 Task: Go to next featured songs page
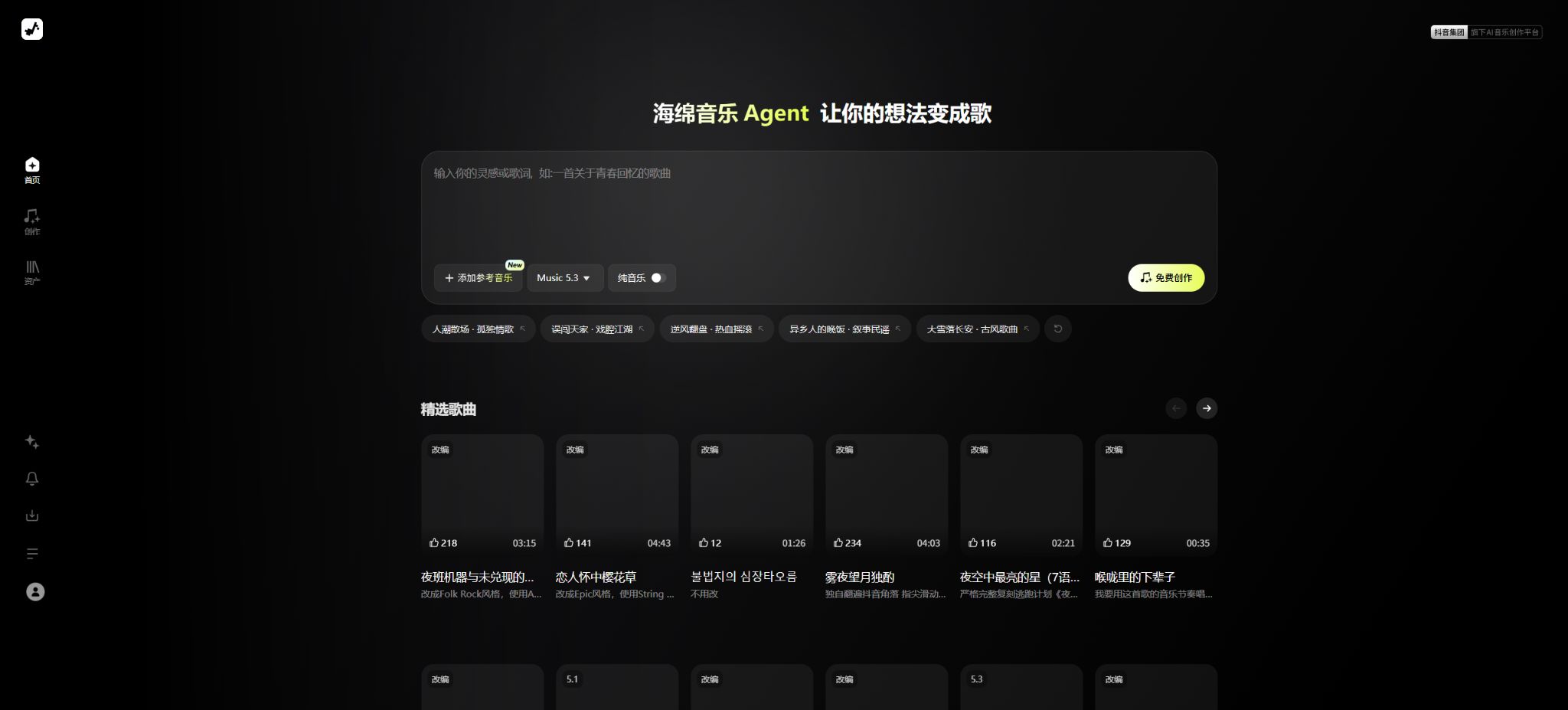(x=1207, y=408)
